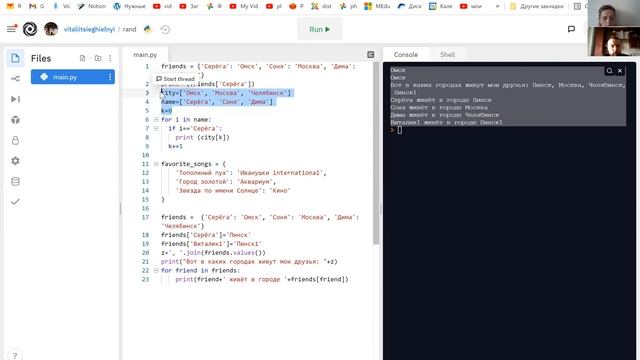Click the Start thread button
The width and height of the screenshot is (640, 360).
click(x=176, y=79)
